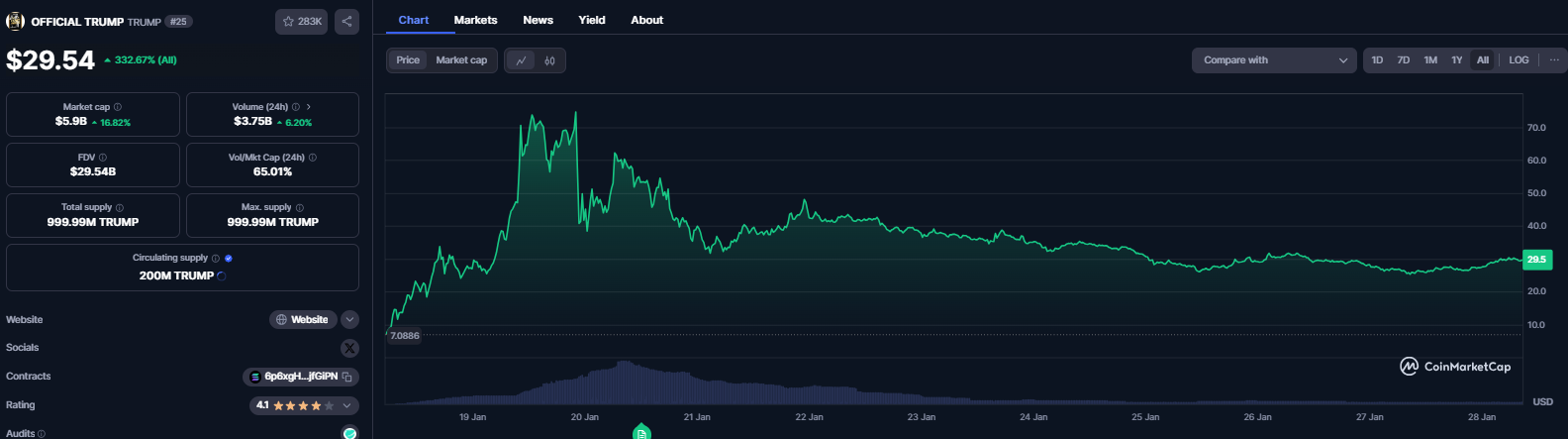Expand the Rating details chevron

point(347,405)
